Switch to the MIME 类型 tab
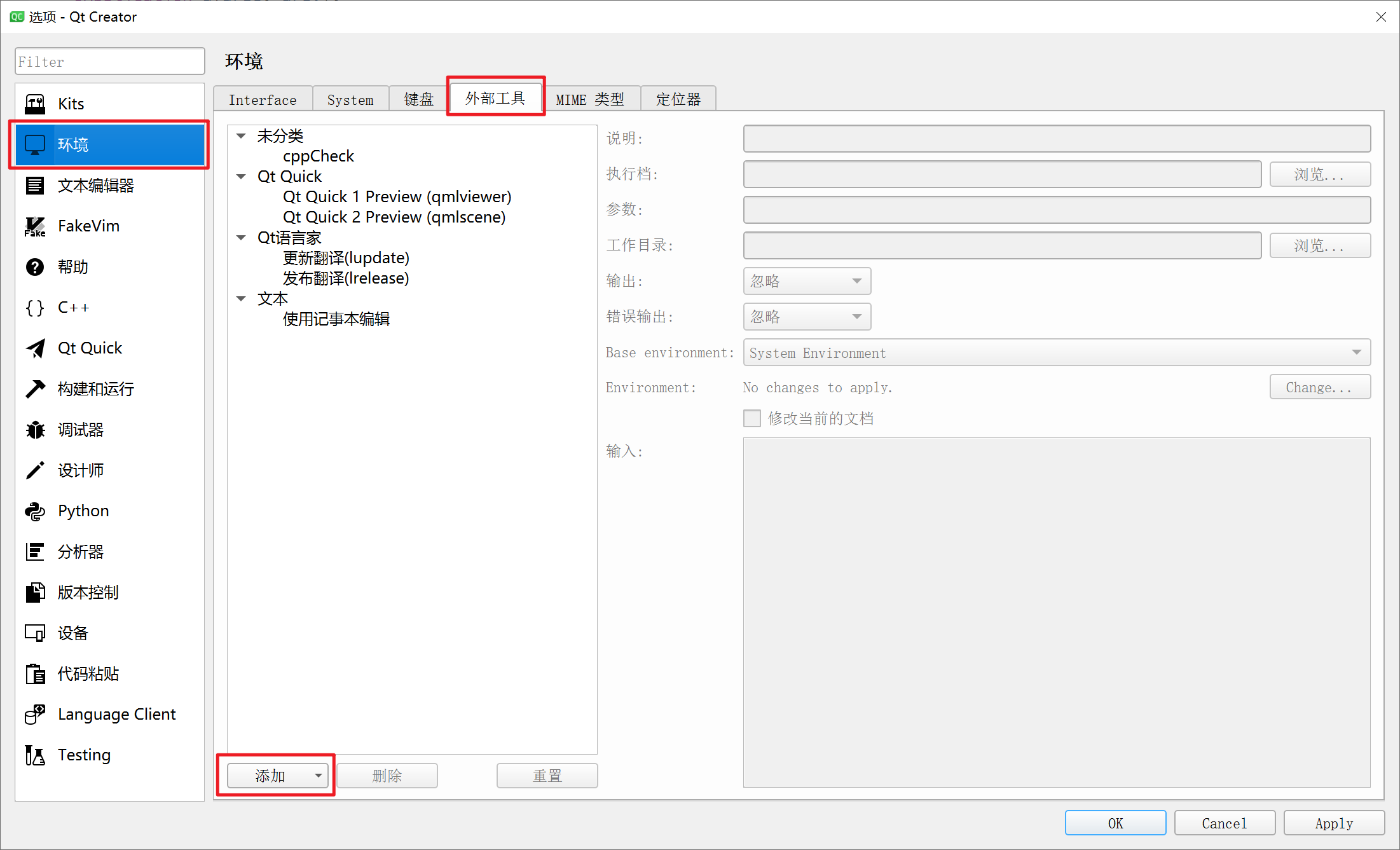The image size is (1400, 850). pyautogui.click(x=591, y=100)
